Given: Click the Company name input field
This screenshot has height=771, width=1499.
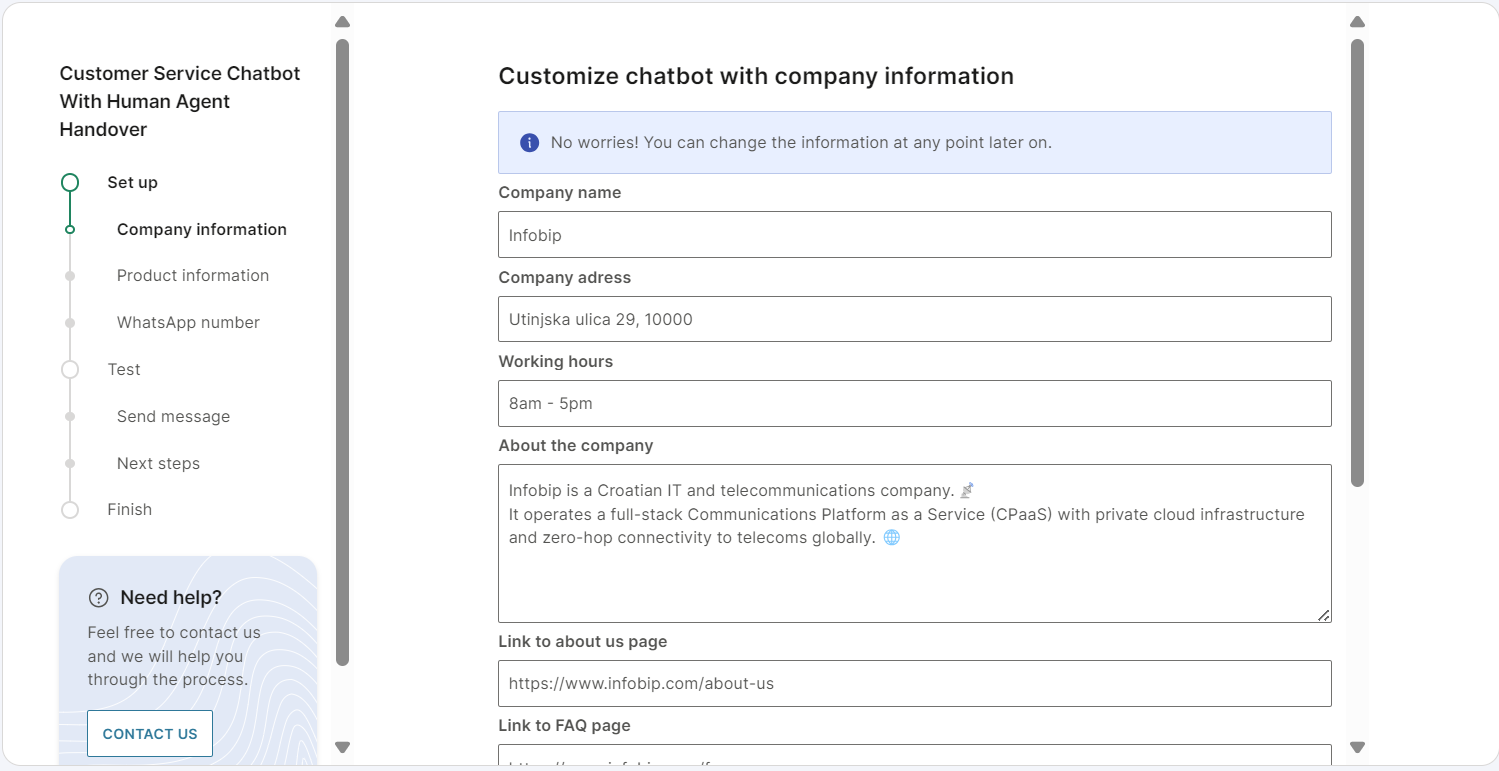Looking at the screenshot, I should 914,234.
